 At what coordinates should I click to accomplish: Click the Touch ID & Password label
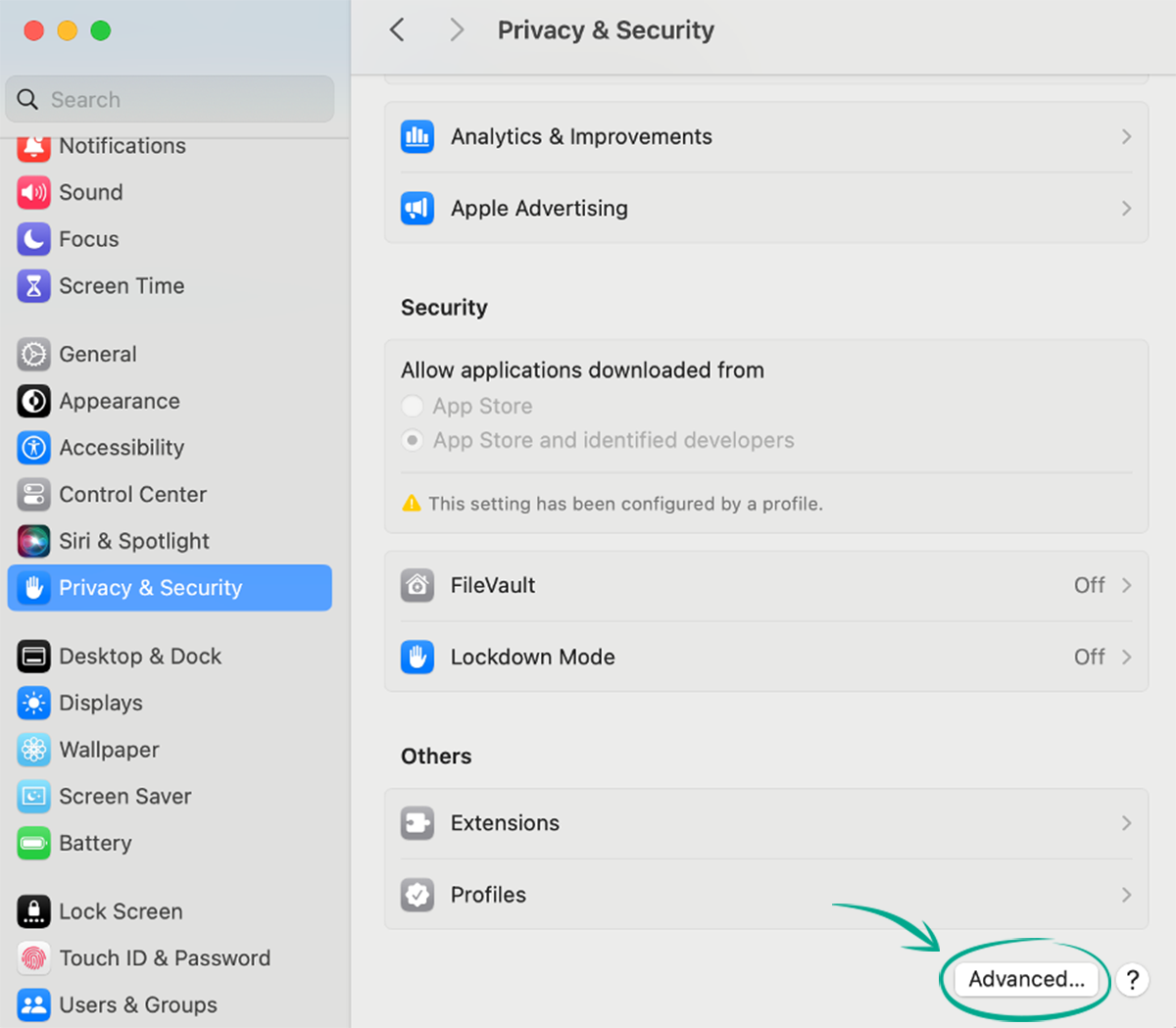pos(165,958)
